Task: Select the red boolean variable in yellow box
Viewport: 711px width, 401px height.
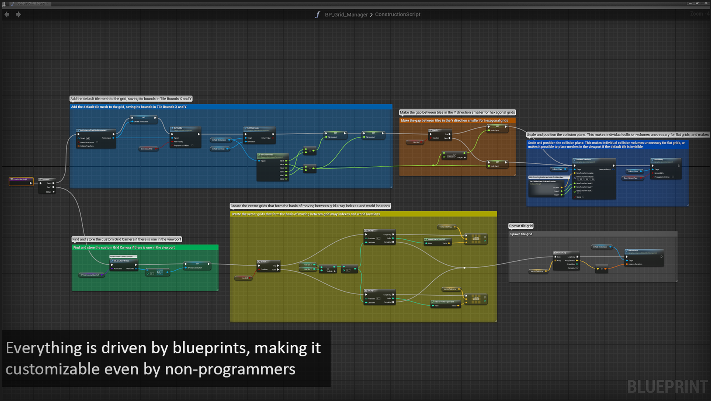Action: click(x=243, y=278)
